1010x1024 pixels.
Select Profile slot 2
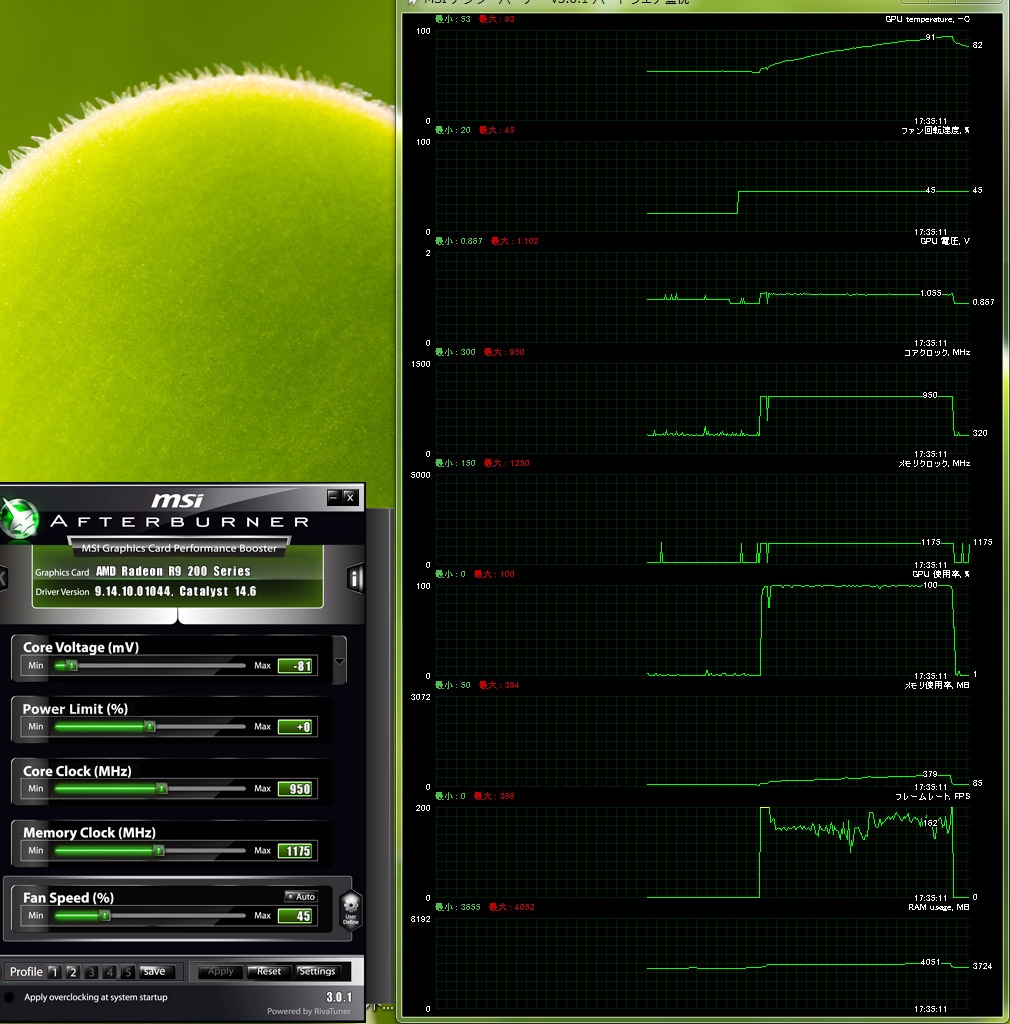72,972
